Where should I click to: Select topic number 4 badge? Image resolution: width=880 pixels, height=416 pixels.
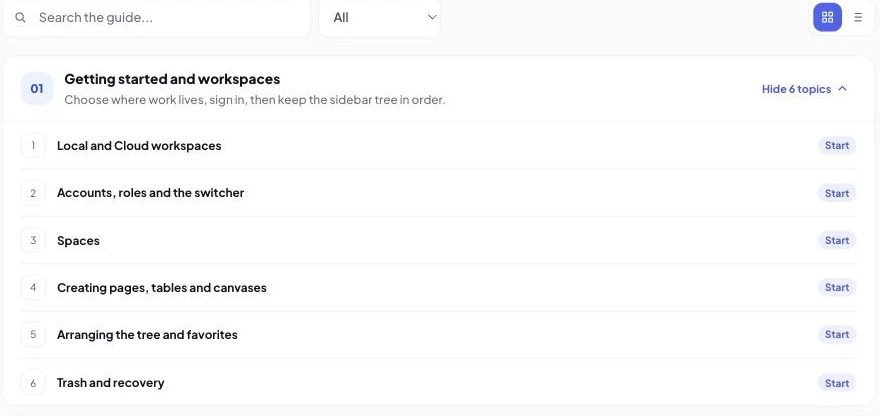pyautogui.click(x=33, y=287)
